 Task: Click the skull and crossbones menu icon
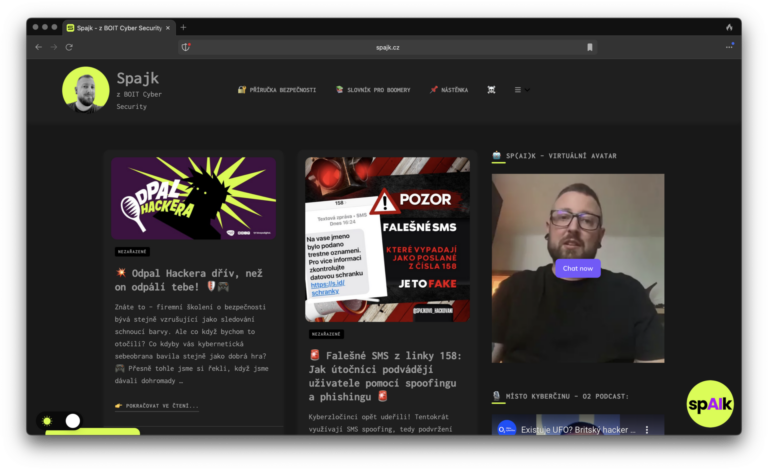(491, 90)
